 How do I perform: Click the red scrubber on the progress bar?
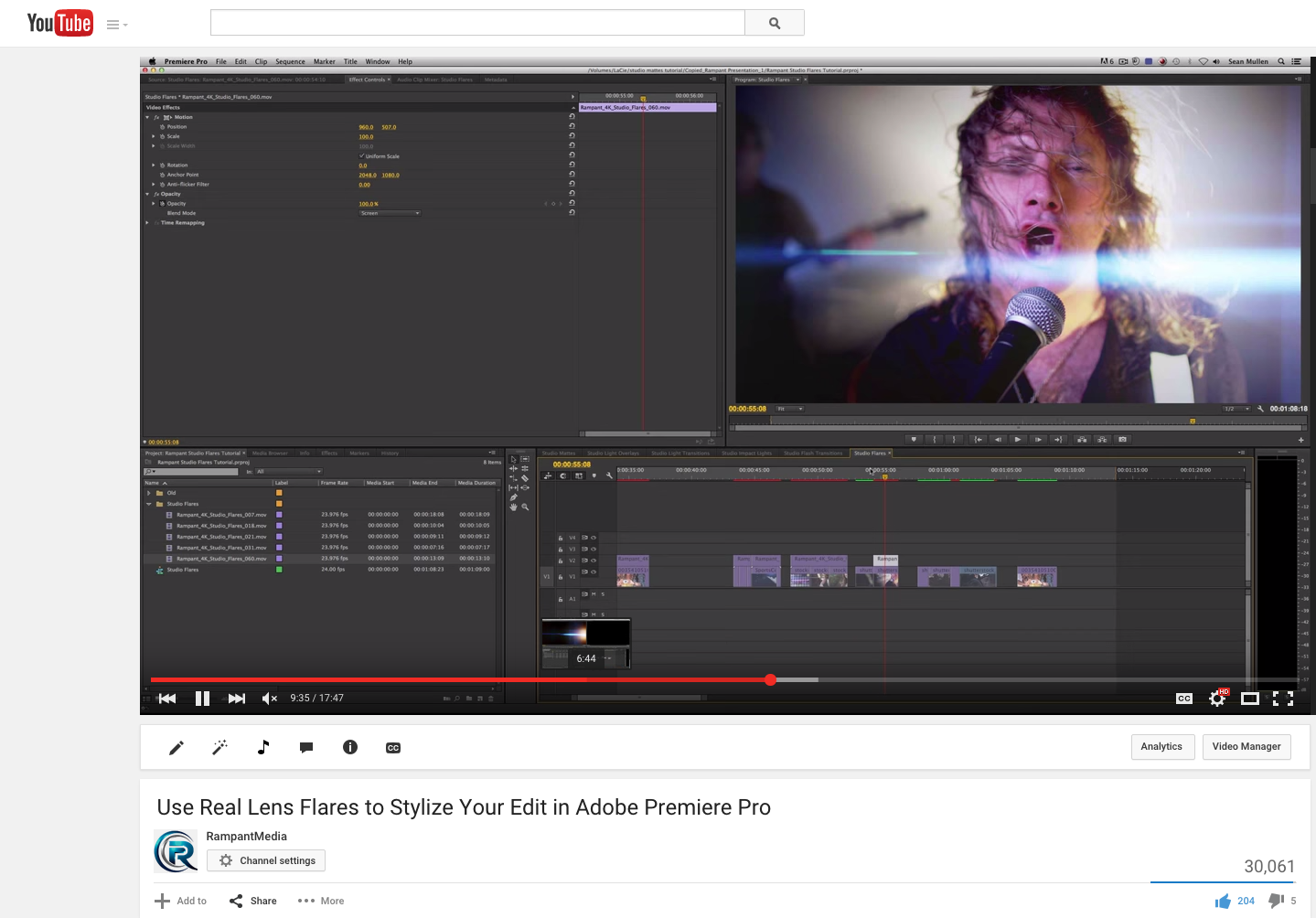coord(771,679)
